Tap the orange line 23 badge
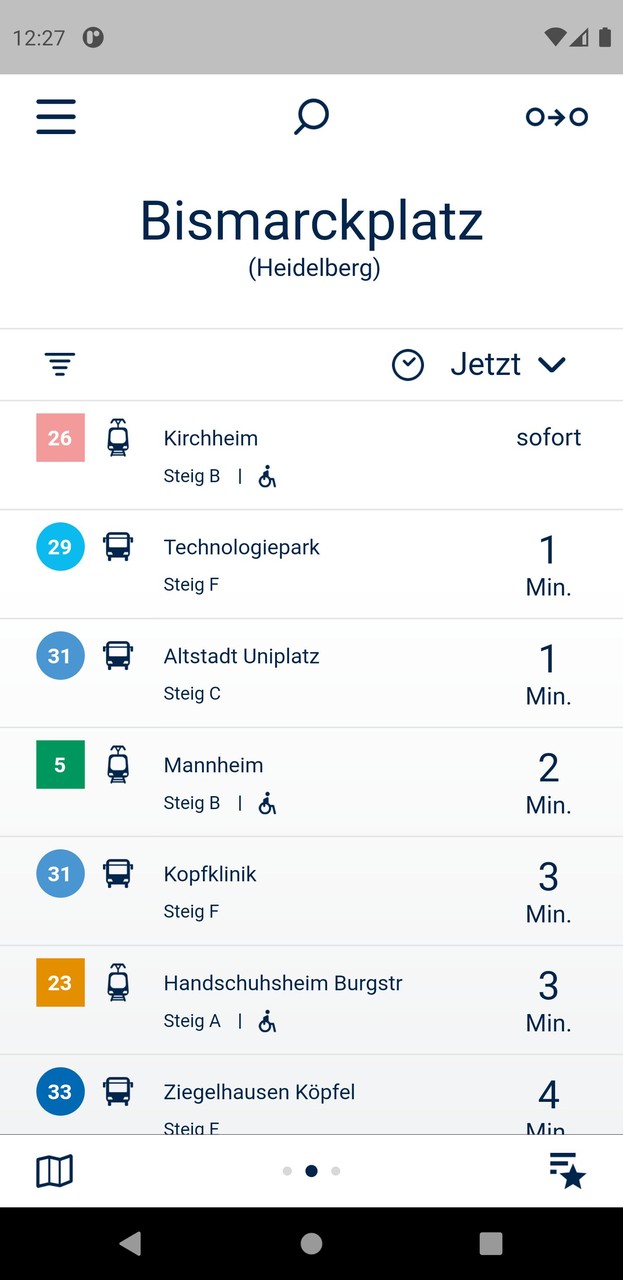623x1280 pixels. point(60,983)
